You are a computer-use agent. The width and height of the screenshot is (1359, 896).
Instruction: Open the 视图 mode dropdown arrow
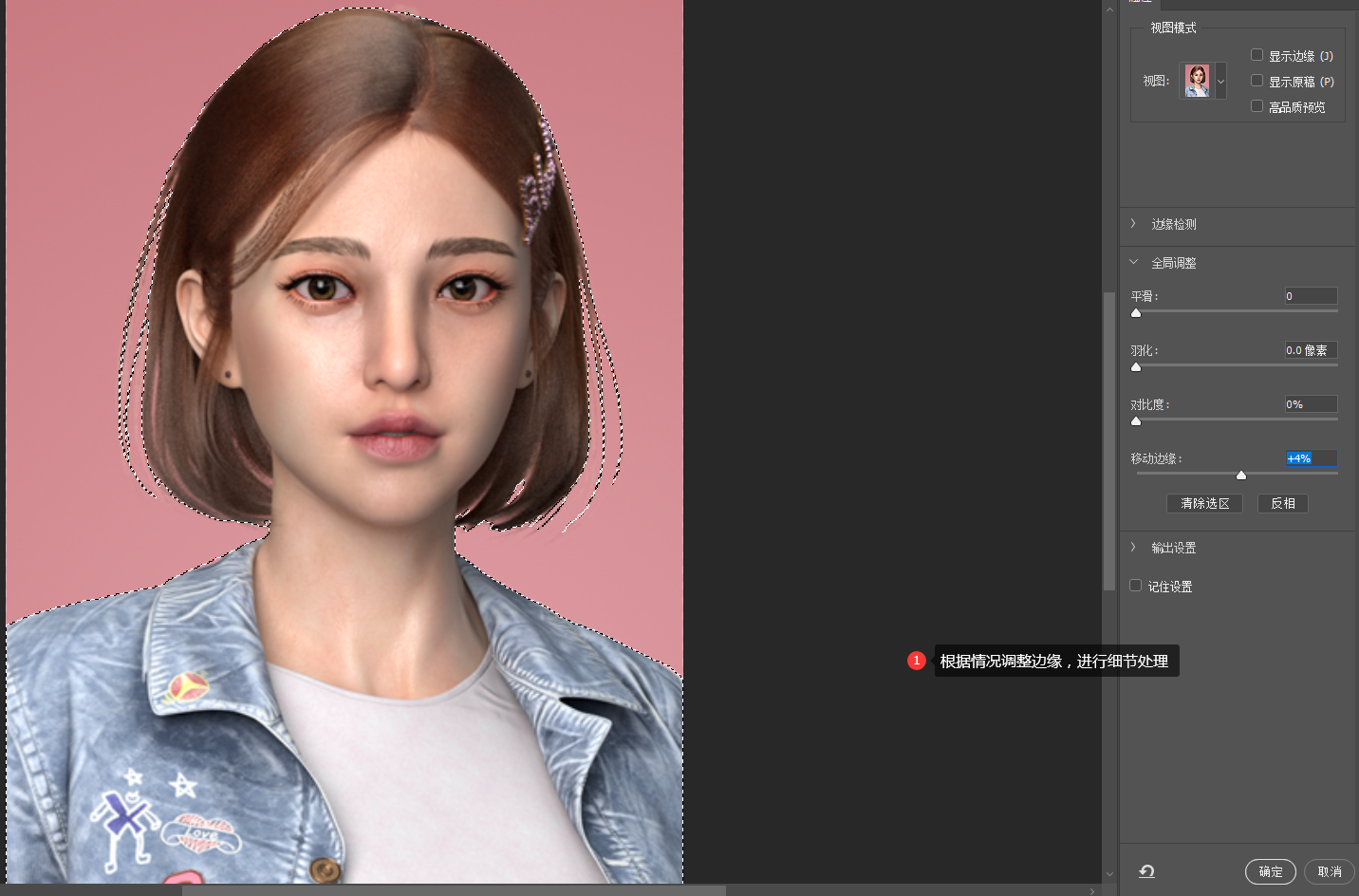tap(1221, 82)
